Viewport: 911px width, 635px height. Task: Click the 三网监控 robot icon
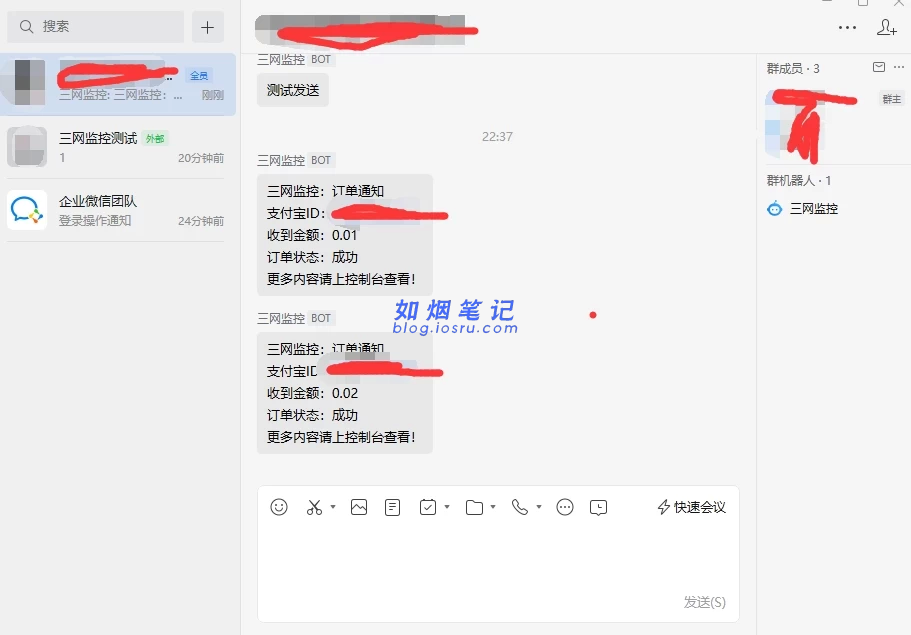pyautogui.click(x=774, y=209)
